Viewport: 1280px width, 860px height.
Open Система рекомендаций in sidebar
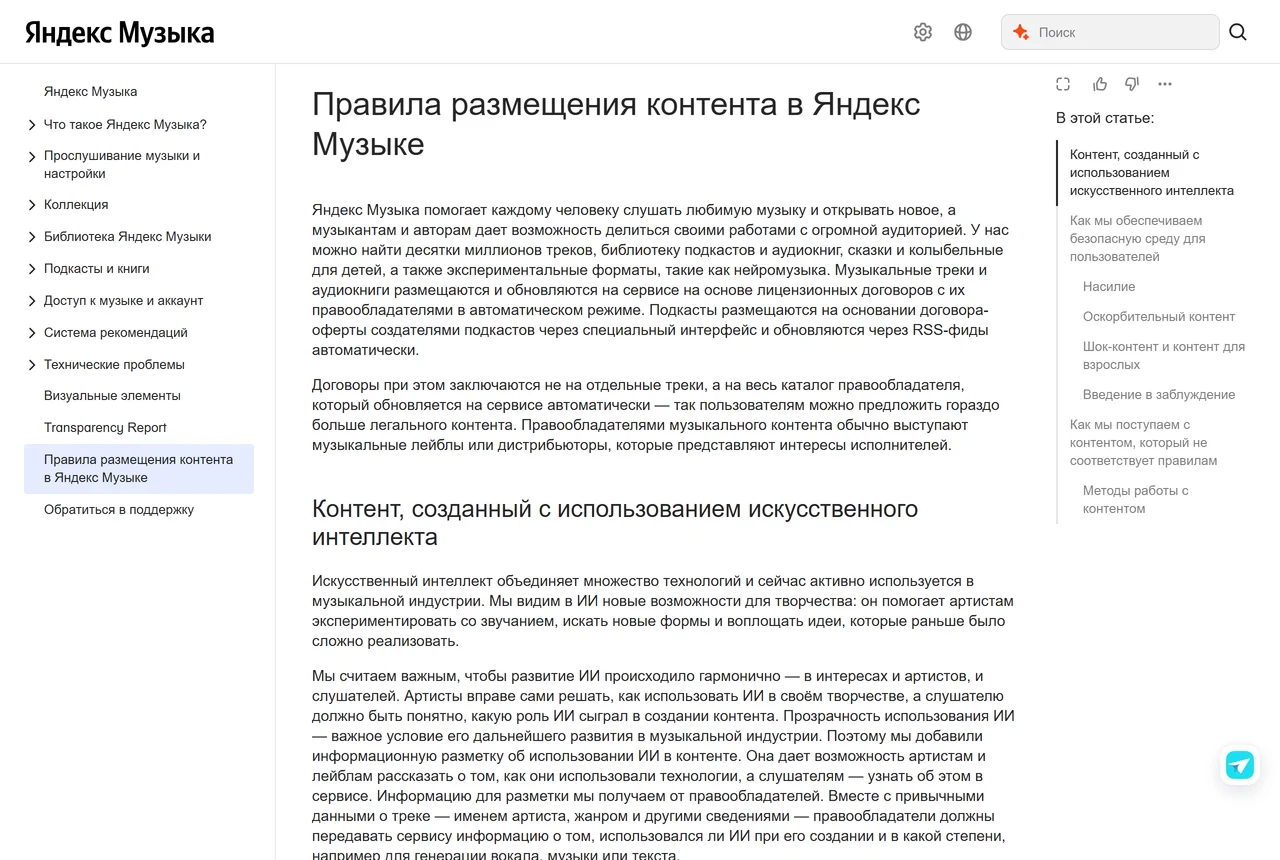coord(116,333)
